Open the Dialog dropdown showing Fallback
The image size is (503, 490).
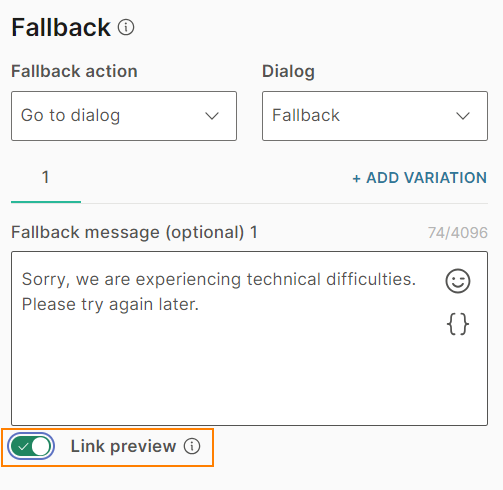(375, 116)
